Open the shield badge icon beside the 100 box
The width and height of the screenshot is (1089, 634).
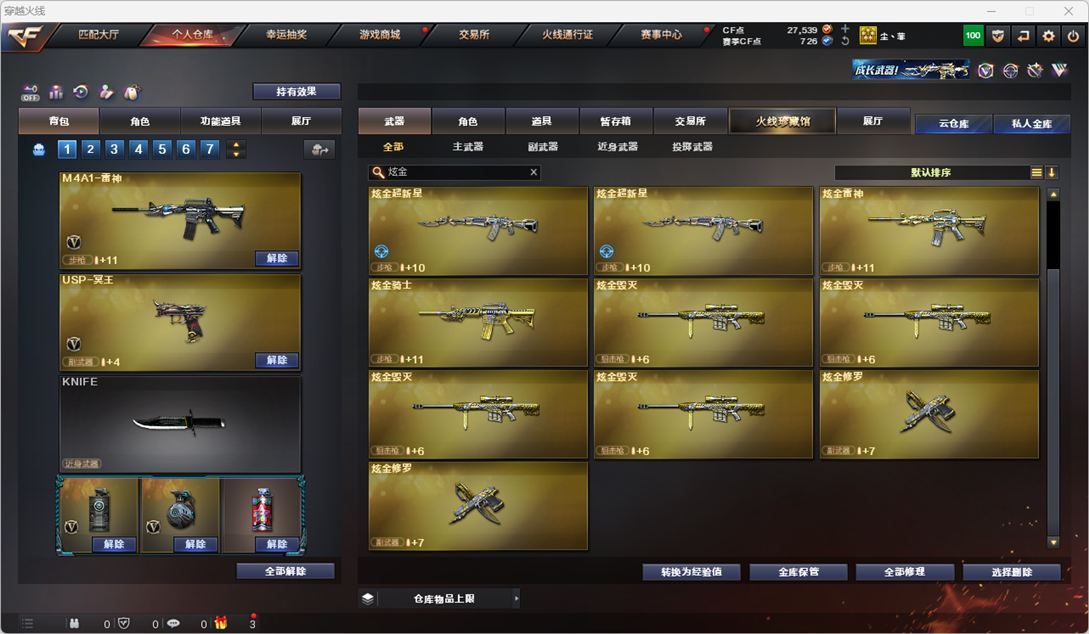(x=998, y=35)
